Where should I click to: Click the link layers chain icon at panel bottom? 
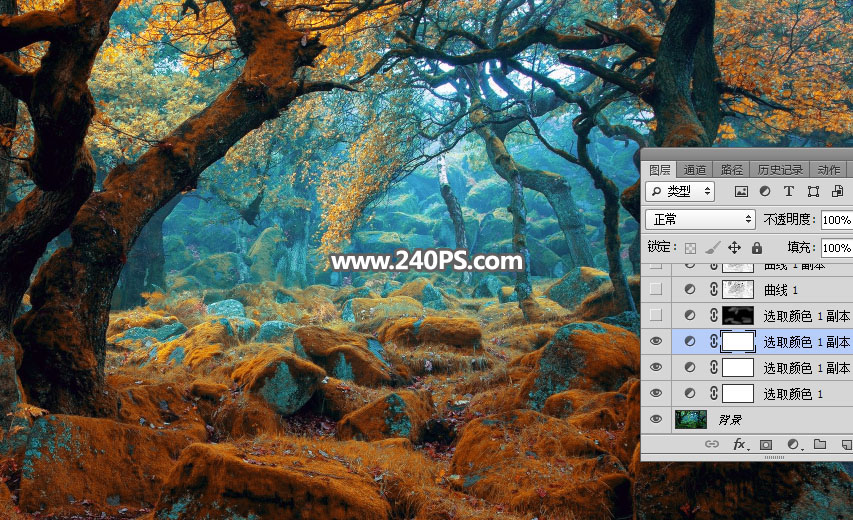[712, 444]
